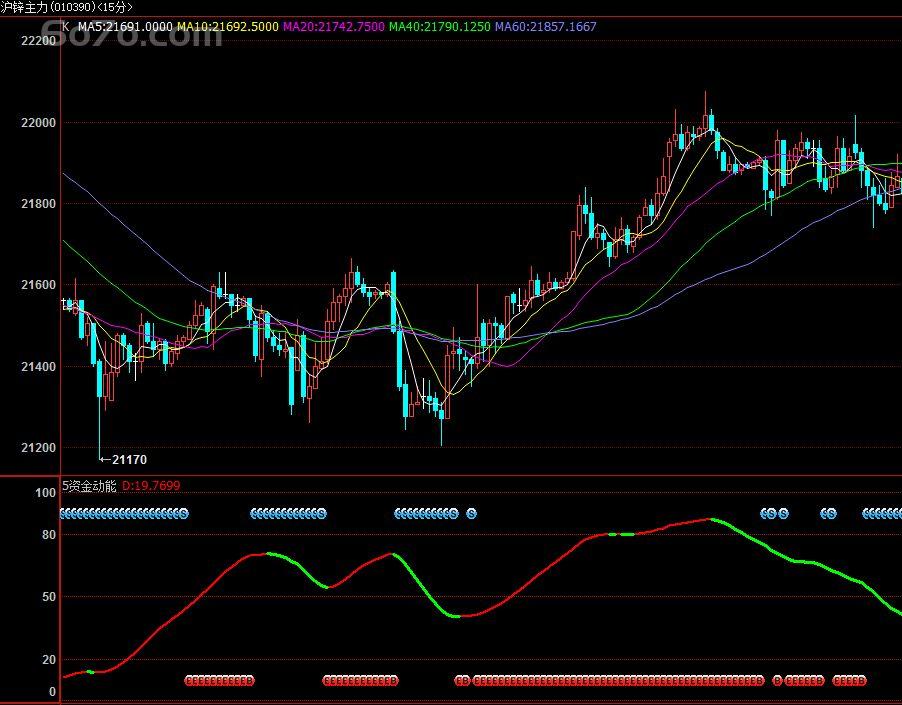Image resolution: width=902 pixels, height=705 pixels.
Task: Click the 22000 price axis label
Action: 38,122
